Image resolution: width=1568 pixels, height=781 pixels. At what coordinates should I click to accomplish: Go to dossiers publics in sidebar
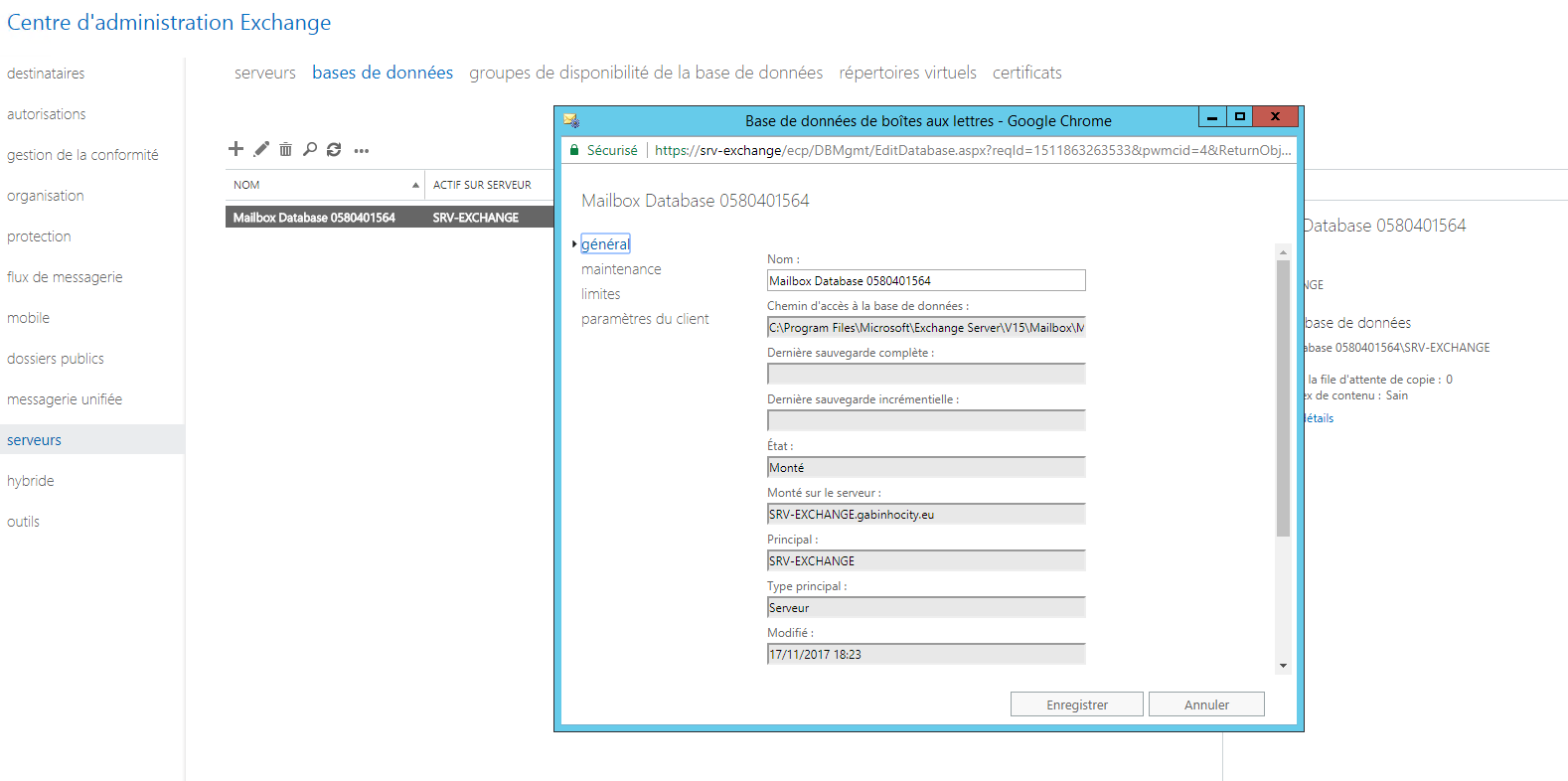pyautogui.click(x=55, y=359)
